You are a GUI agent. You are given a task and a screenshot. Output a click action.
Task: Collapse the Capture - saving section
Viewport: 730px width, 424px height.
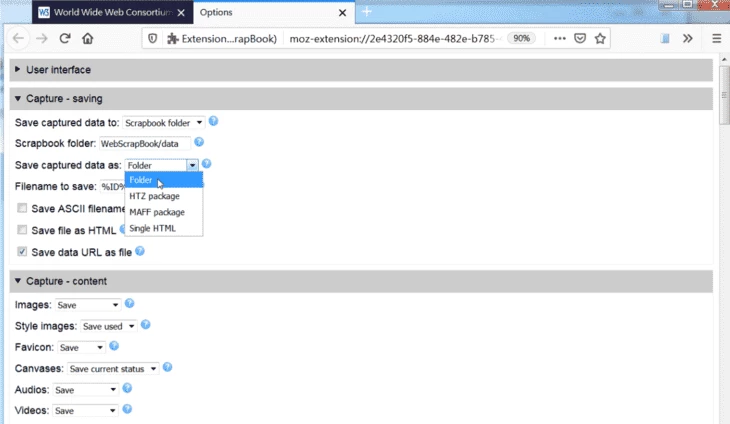click(361, 99)
